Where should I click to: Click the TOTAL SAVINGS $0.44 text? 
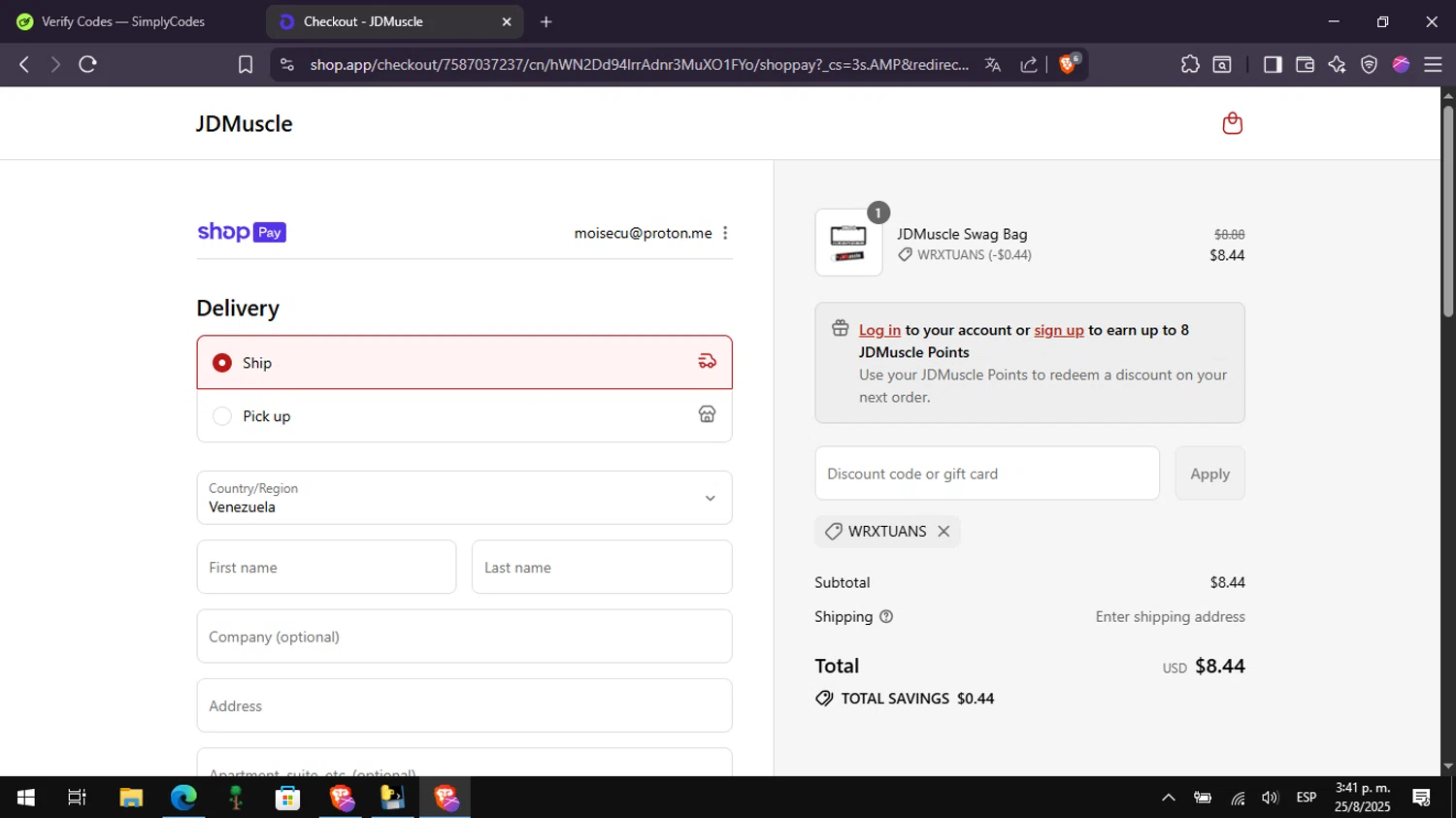click(x=917, y=699)
